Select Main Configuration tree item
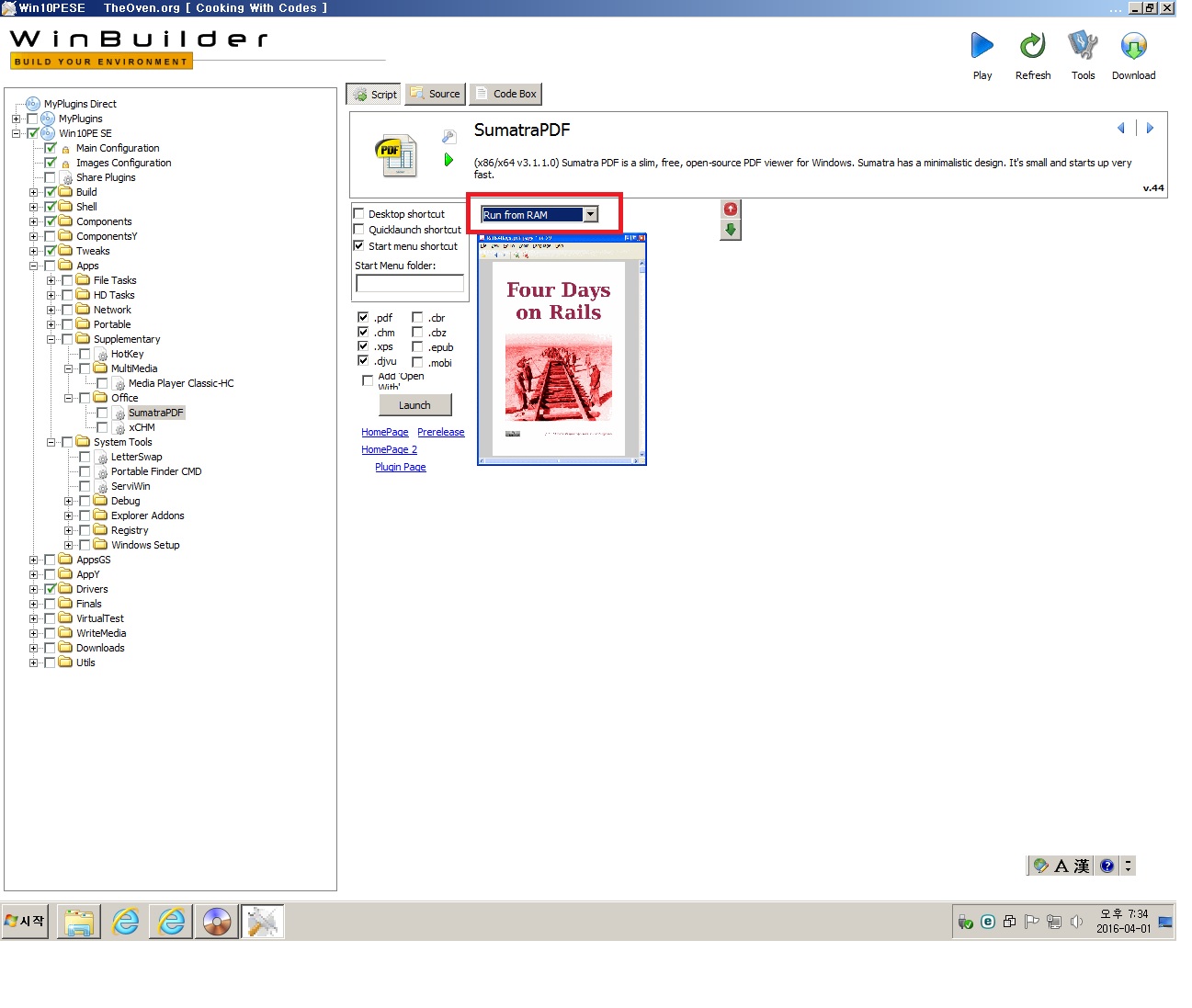 click(x=118, y=148)
